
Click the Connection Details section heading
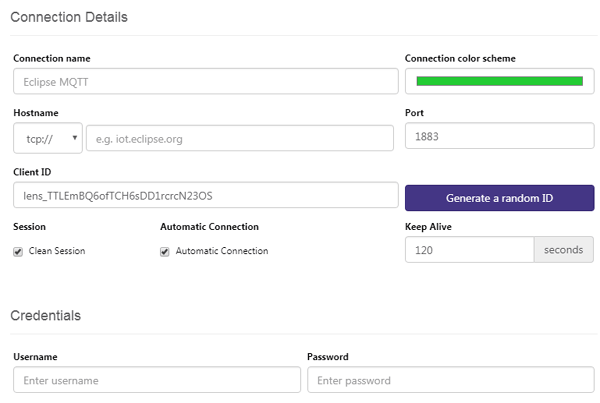click(x=69, y=17)
